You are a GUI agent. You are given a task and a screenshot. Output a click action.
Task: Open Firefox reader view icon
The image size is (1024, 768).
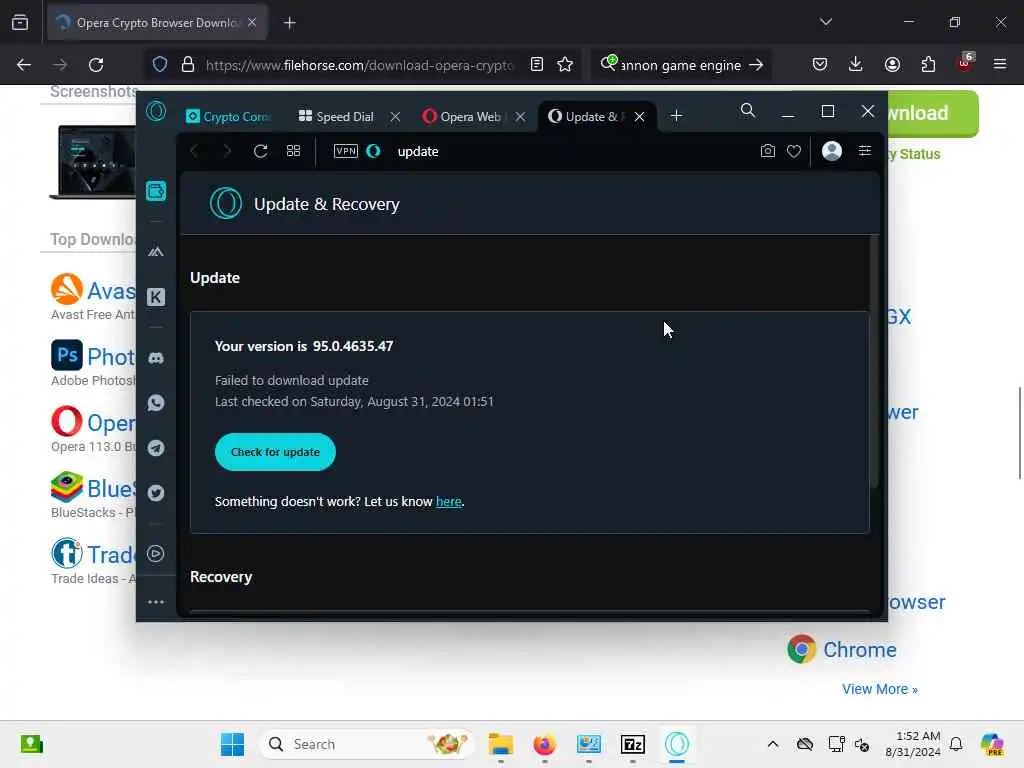(x=537, y=65)
